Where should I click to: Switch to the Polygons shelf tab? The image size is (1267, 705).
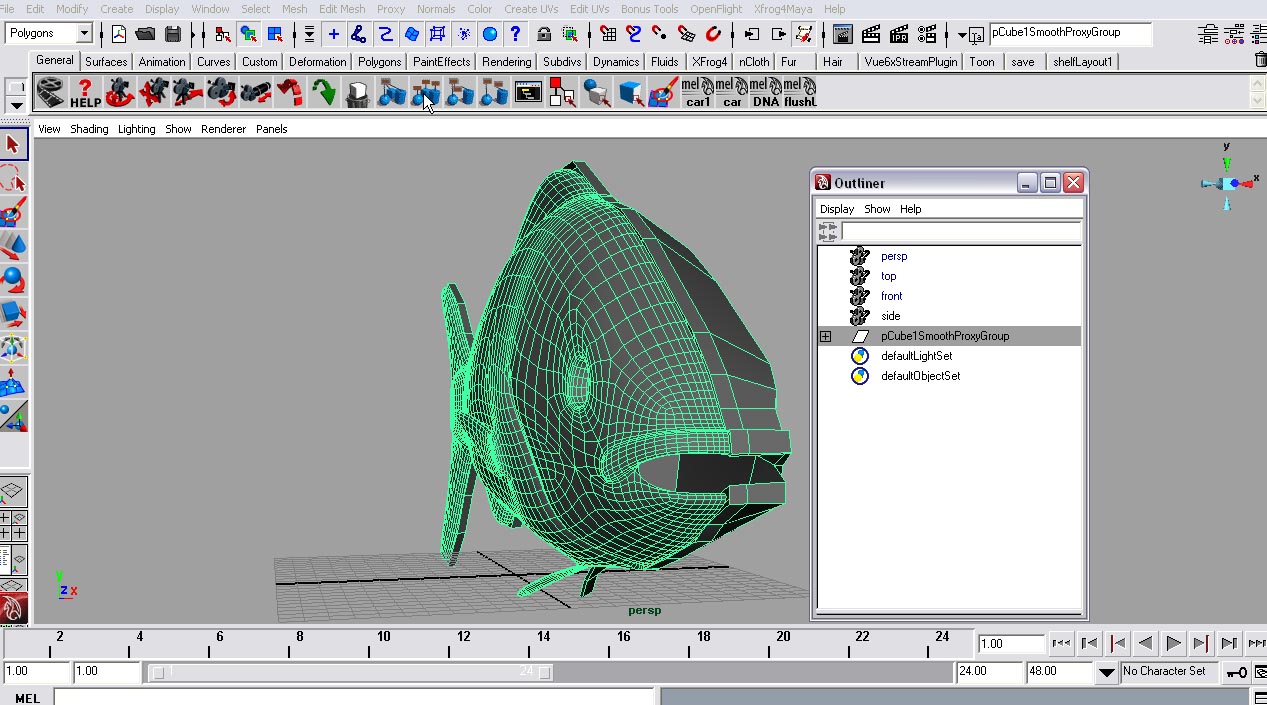(x=379, y=62)
